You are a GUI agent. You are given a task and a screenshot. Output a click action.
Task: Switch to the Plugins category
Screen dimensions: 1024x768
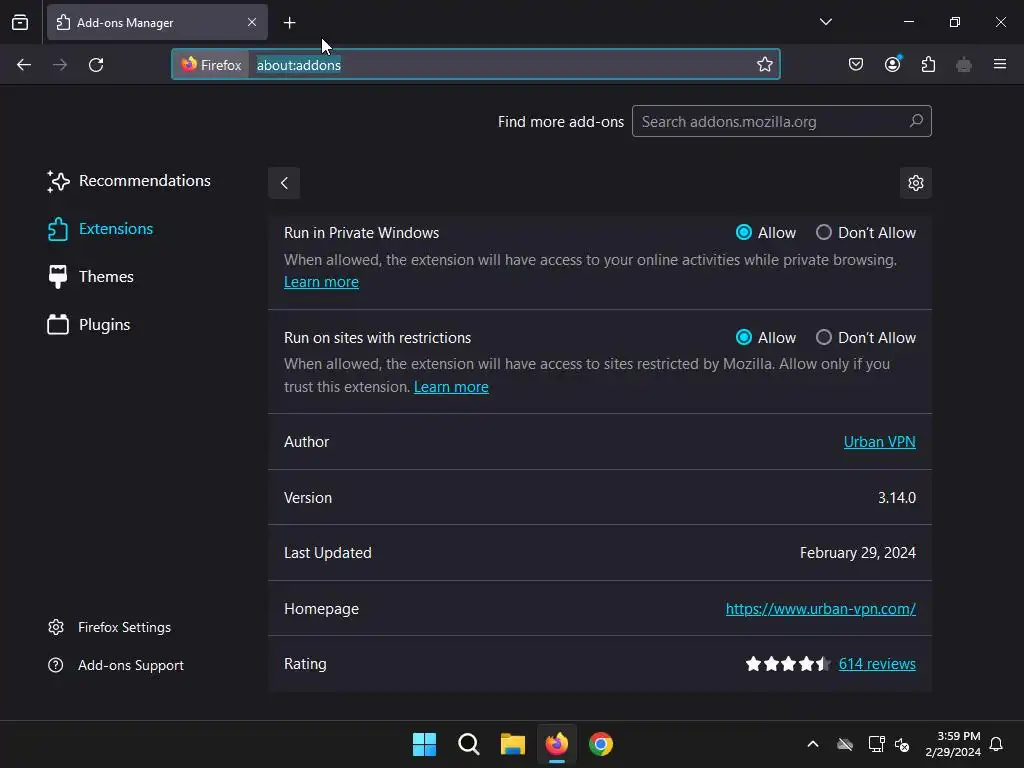click(89, 325)
